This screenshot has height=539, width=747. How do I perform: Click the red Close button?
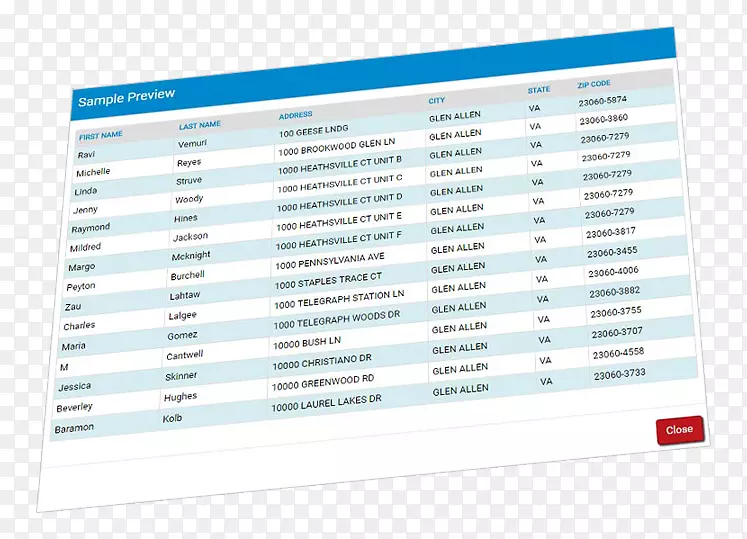[x=679, y=429]
